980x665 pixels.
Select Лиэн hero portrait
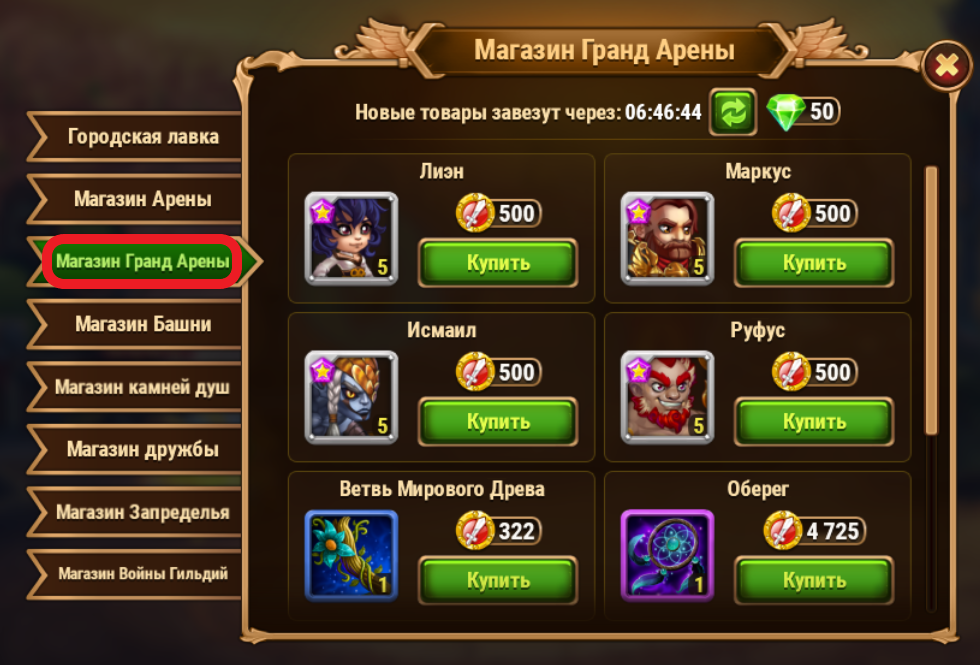click(351, 238)
